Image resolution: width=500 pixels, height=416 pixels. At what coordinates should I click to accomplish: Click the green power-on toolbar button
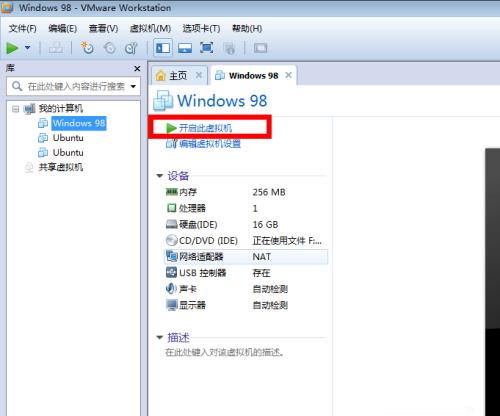[x=12, y=48]
